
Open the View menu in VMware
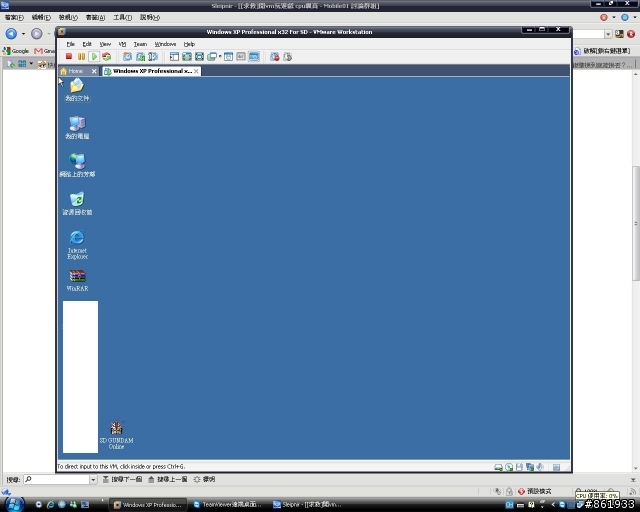105,44
